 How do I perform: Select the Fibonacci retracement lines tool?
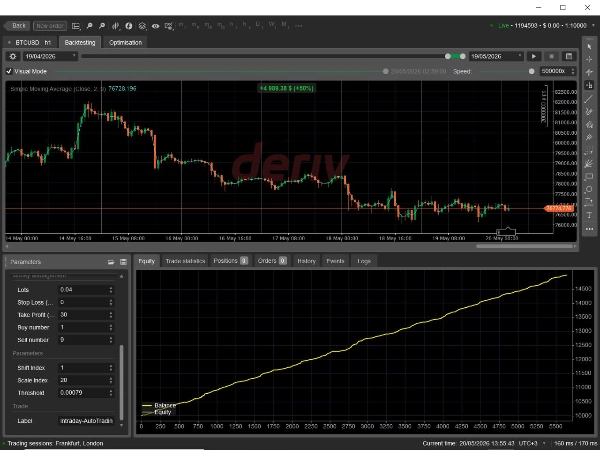pos(589,151)
